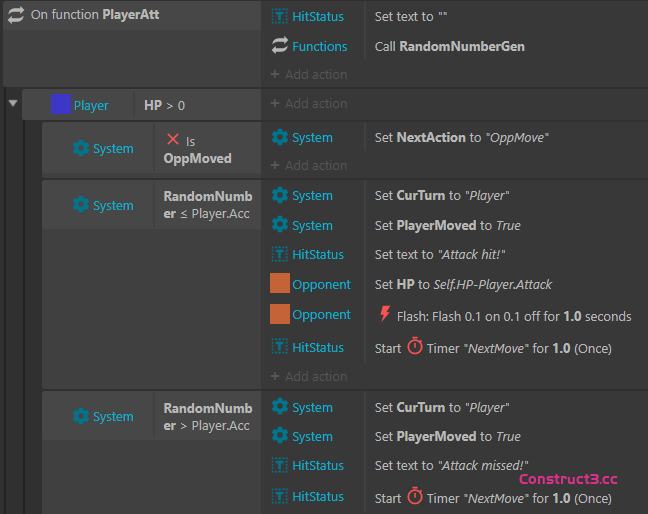
Task: Click the timer icon in Attack hit block
Action: click(x=415, y=347)
